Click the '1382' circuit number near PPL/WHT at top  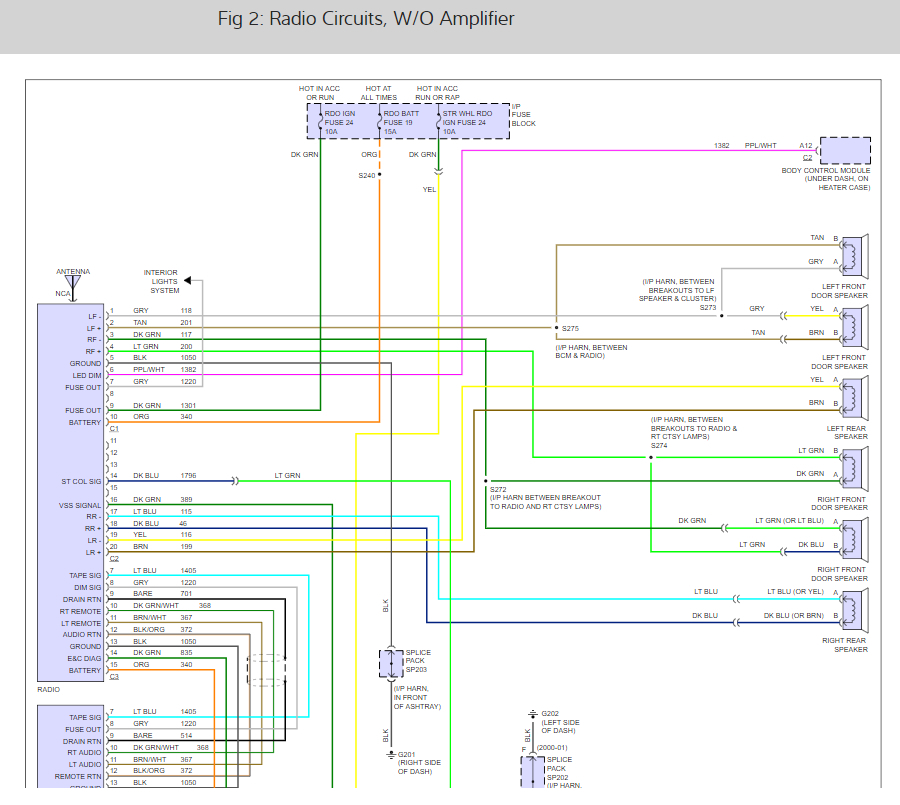click(x=721, y=146)
